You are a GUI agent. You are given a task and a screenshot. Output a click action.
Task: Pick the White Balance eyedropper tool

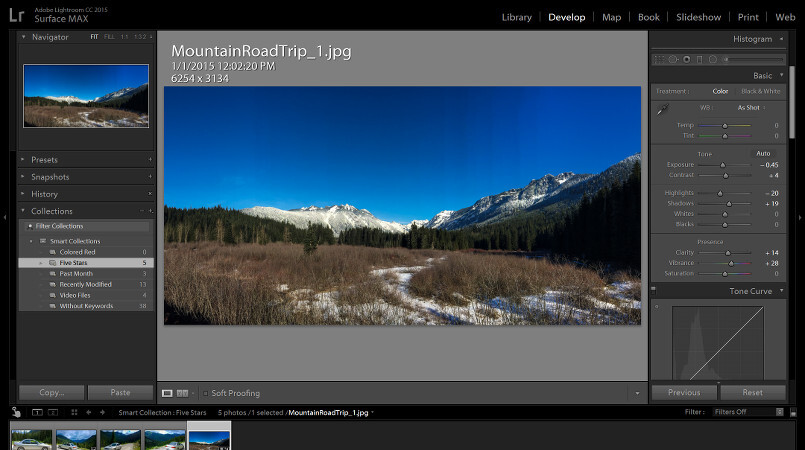(663, 109)
